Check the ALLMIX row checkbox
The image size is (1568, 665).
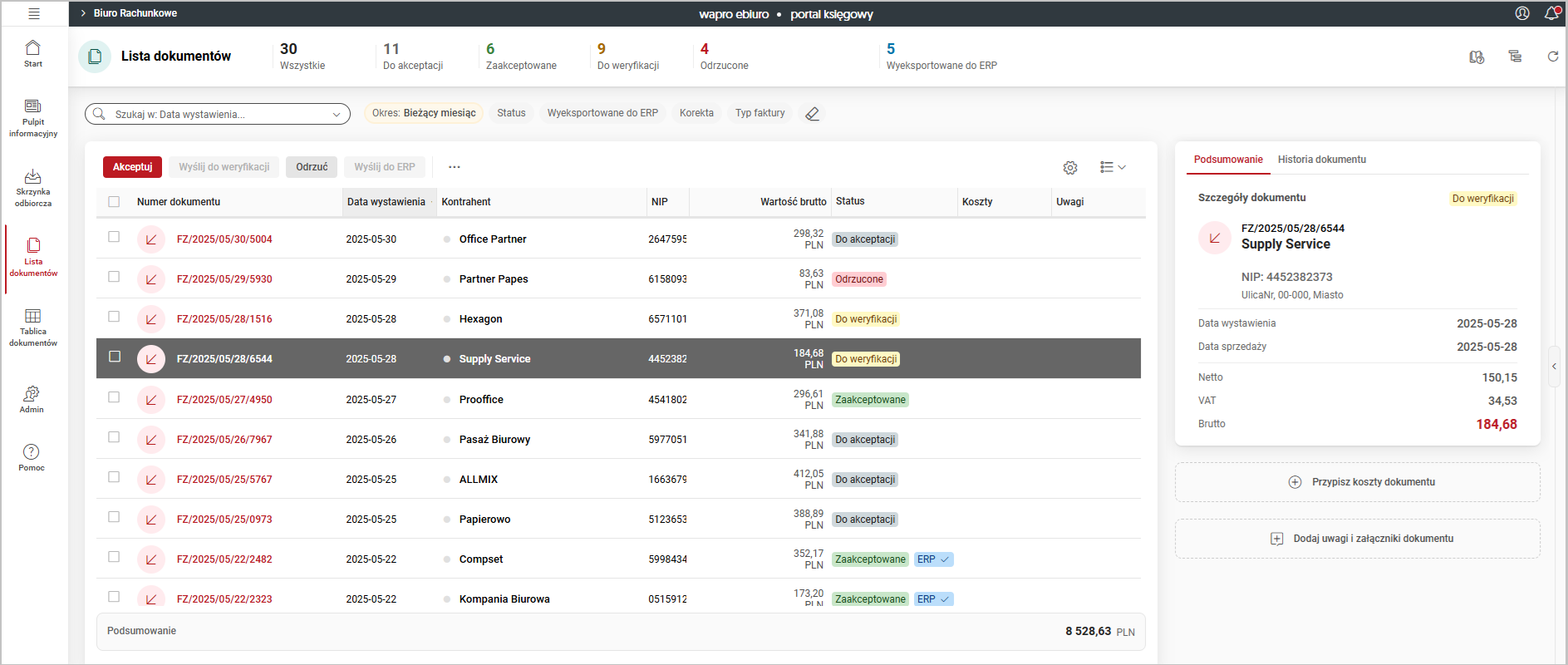(x=114, y=477)
